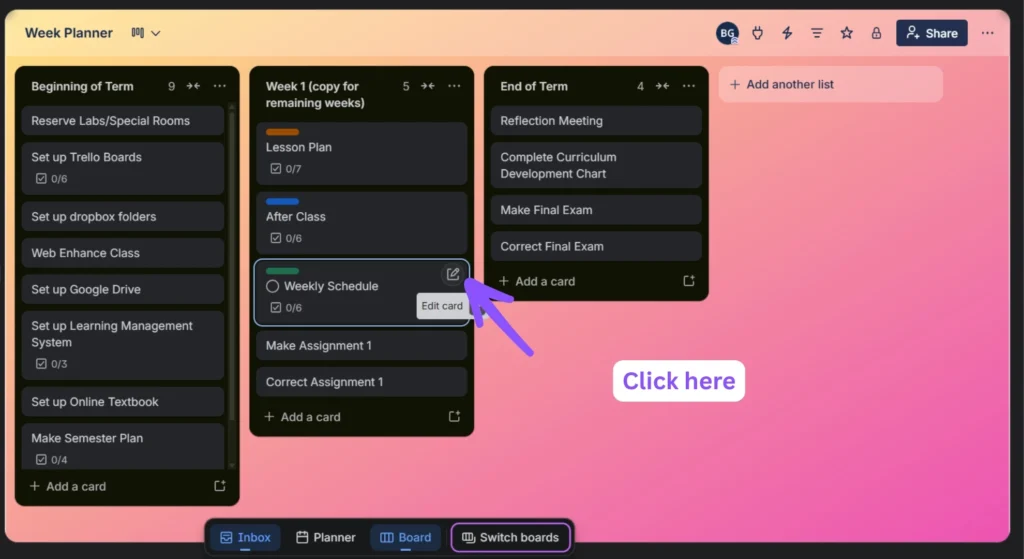Viewport: 1024px width, 559px height.
Task: Click the Lesson Plan checklist badge 0/7
Action: point(285,169)
